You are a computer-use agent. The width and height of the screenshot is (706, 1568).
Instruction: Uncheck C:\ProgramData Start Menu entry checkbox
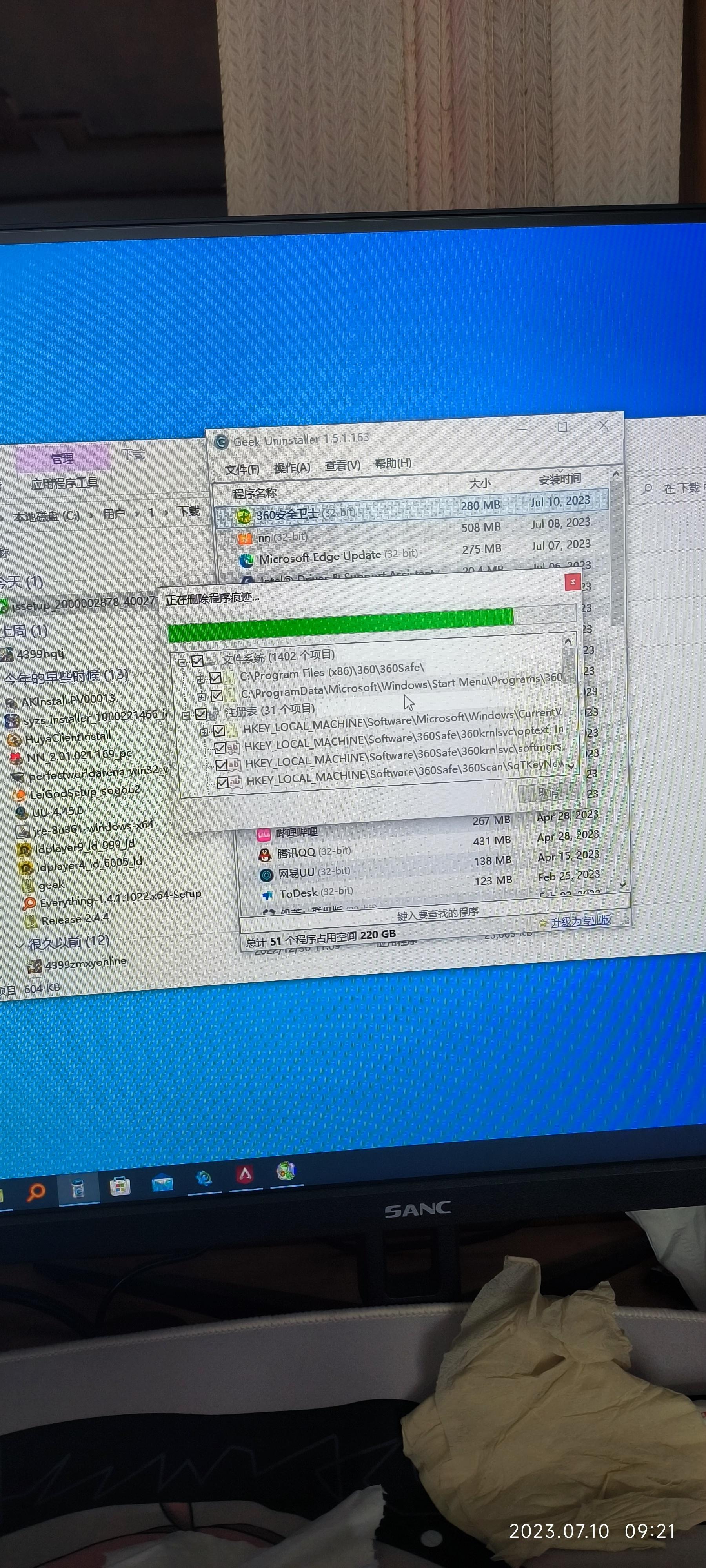(x=217, y=695)
